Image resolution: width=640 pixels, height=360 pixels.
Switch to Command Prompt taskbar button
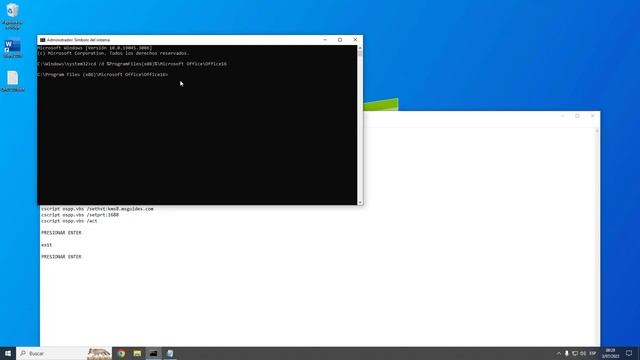click(153, 353)
